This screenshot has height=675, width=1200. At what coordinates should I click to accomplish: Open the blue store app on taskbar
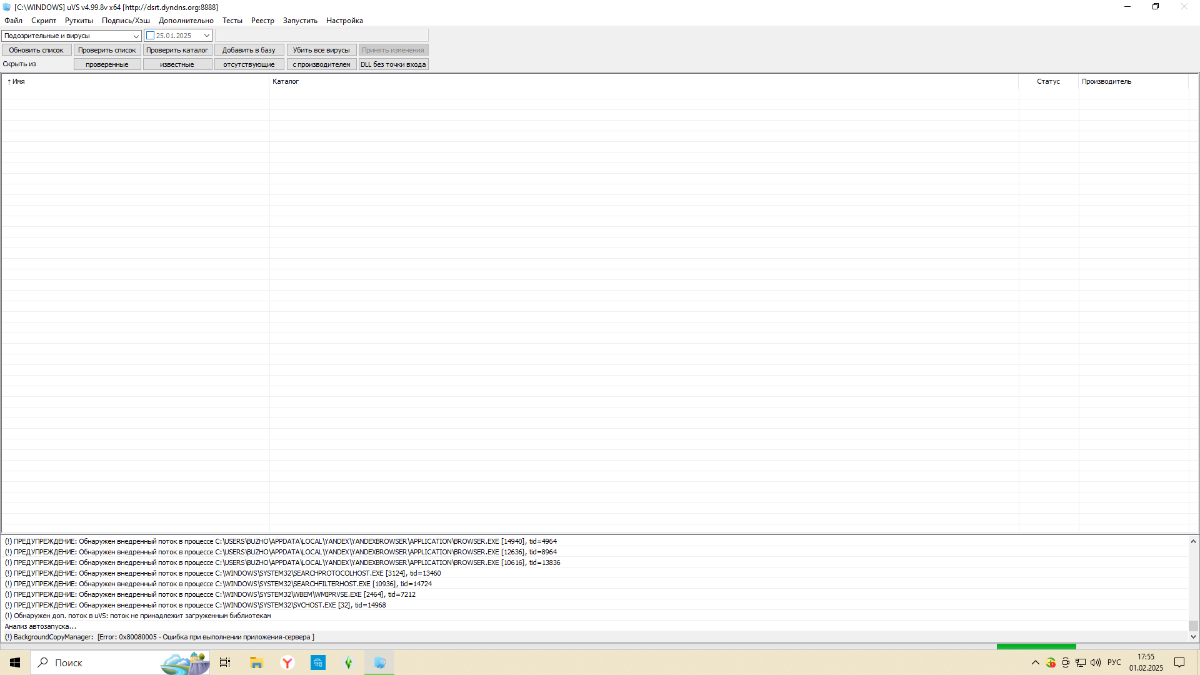tap(317, 662)
